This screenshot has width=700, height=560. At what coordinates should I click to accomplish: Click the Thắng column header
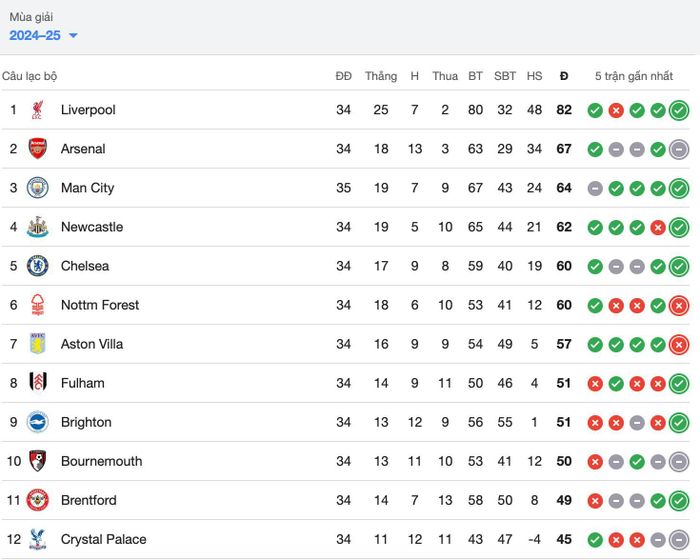tap(381, 76)
